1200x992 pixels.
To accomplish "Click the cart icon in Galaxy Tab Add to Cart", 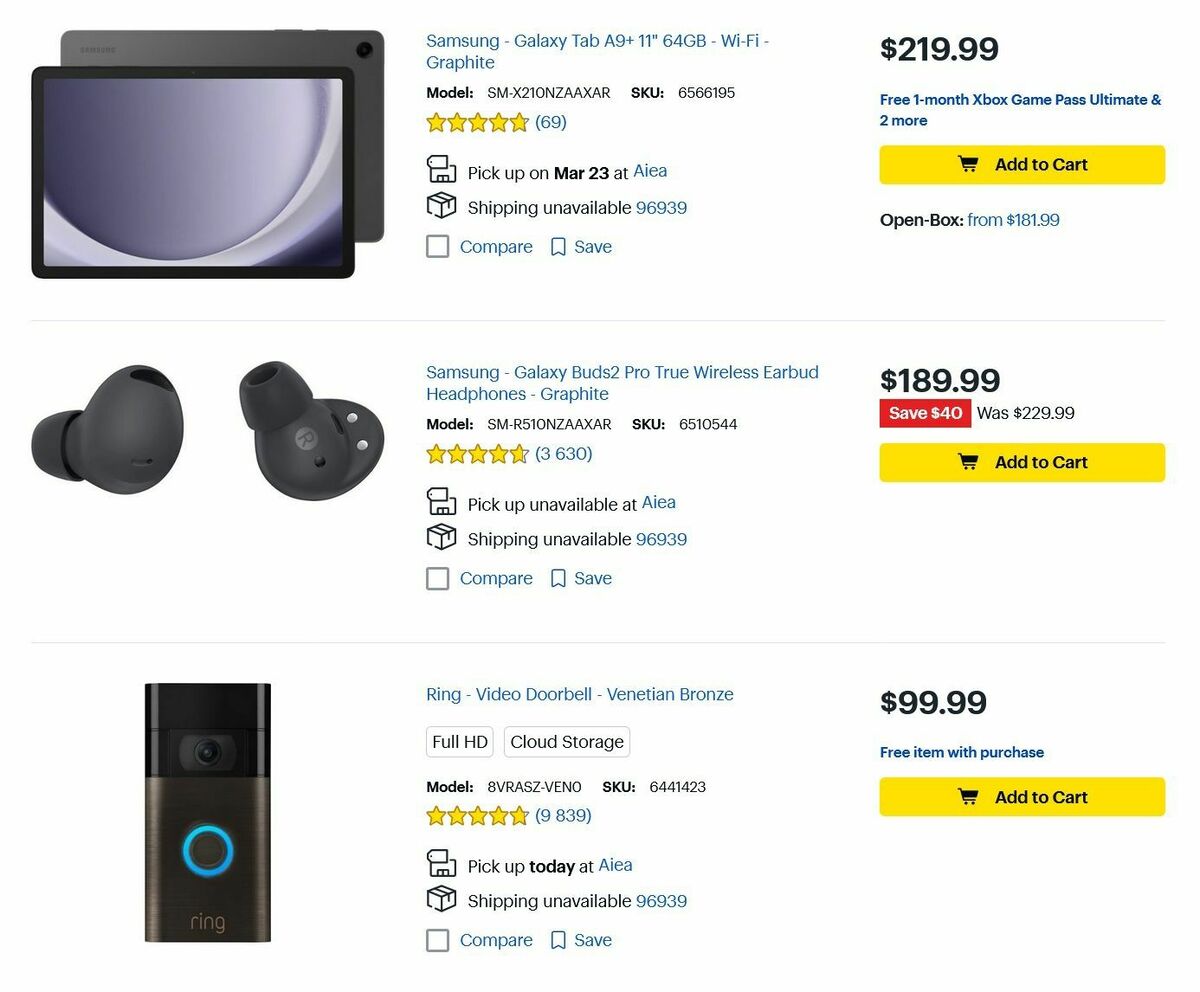I will click(x=966, y=164).
